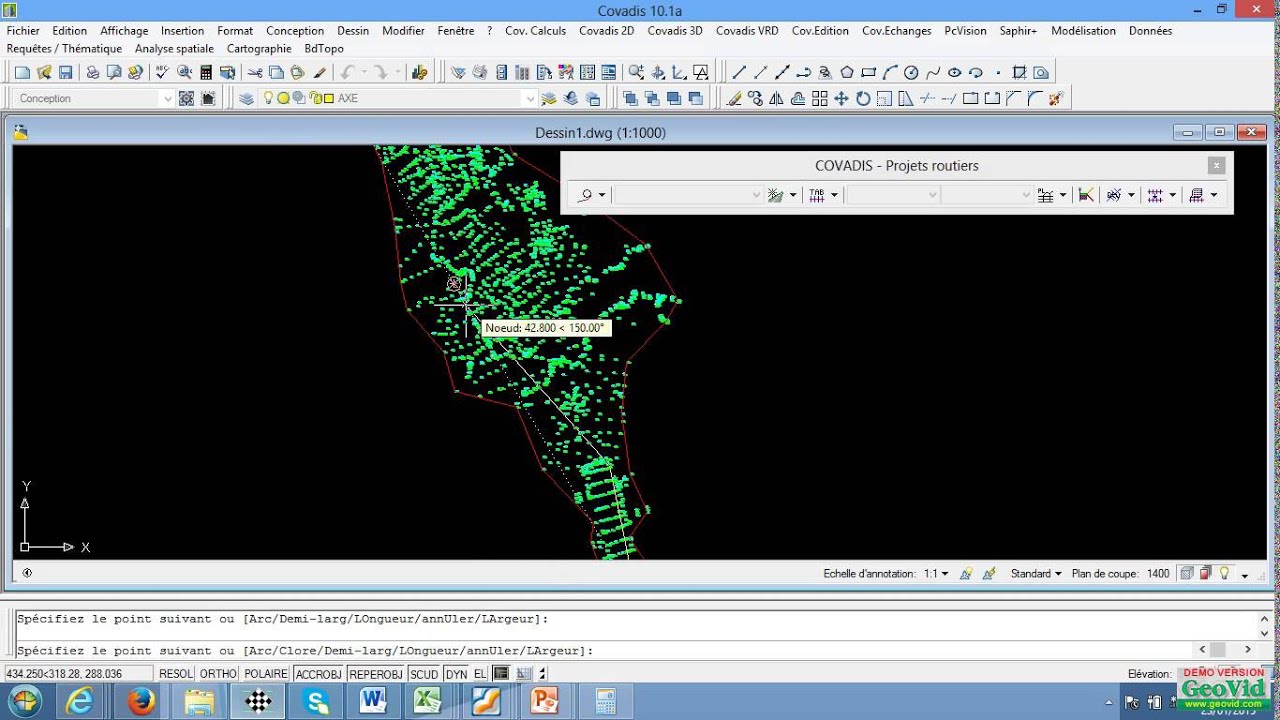Click the workspace settings gear icon
The image size is (1280, 720).
pyautogui.click(x=186, y=98)
